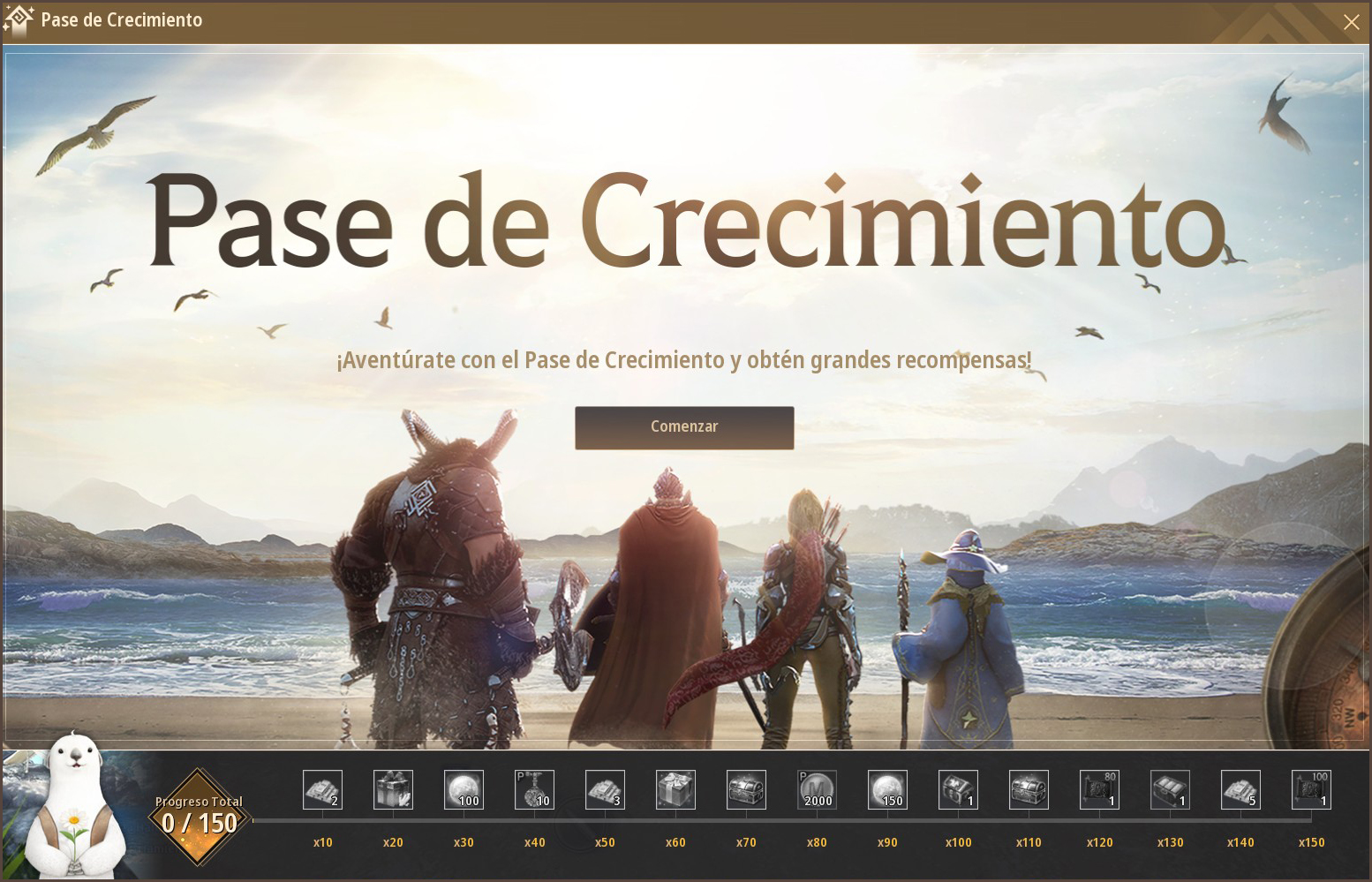Select the x150 reward icon marked 100

pos(1311,789)
